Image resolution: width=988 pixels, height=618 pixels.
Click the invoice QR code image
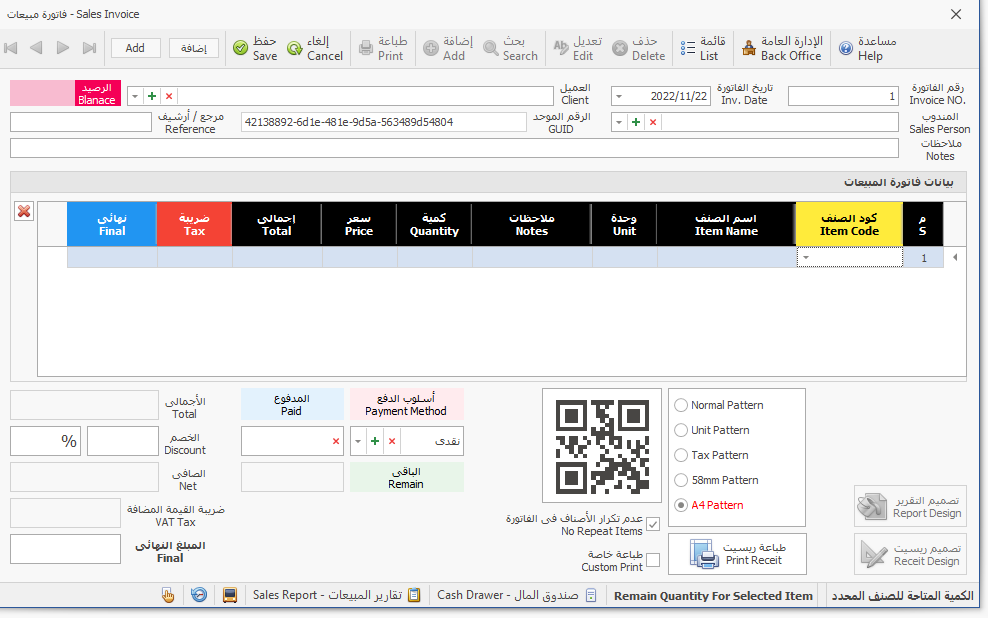tap(602, 446)
